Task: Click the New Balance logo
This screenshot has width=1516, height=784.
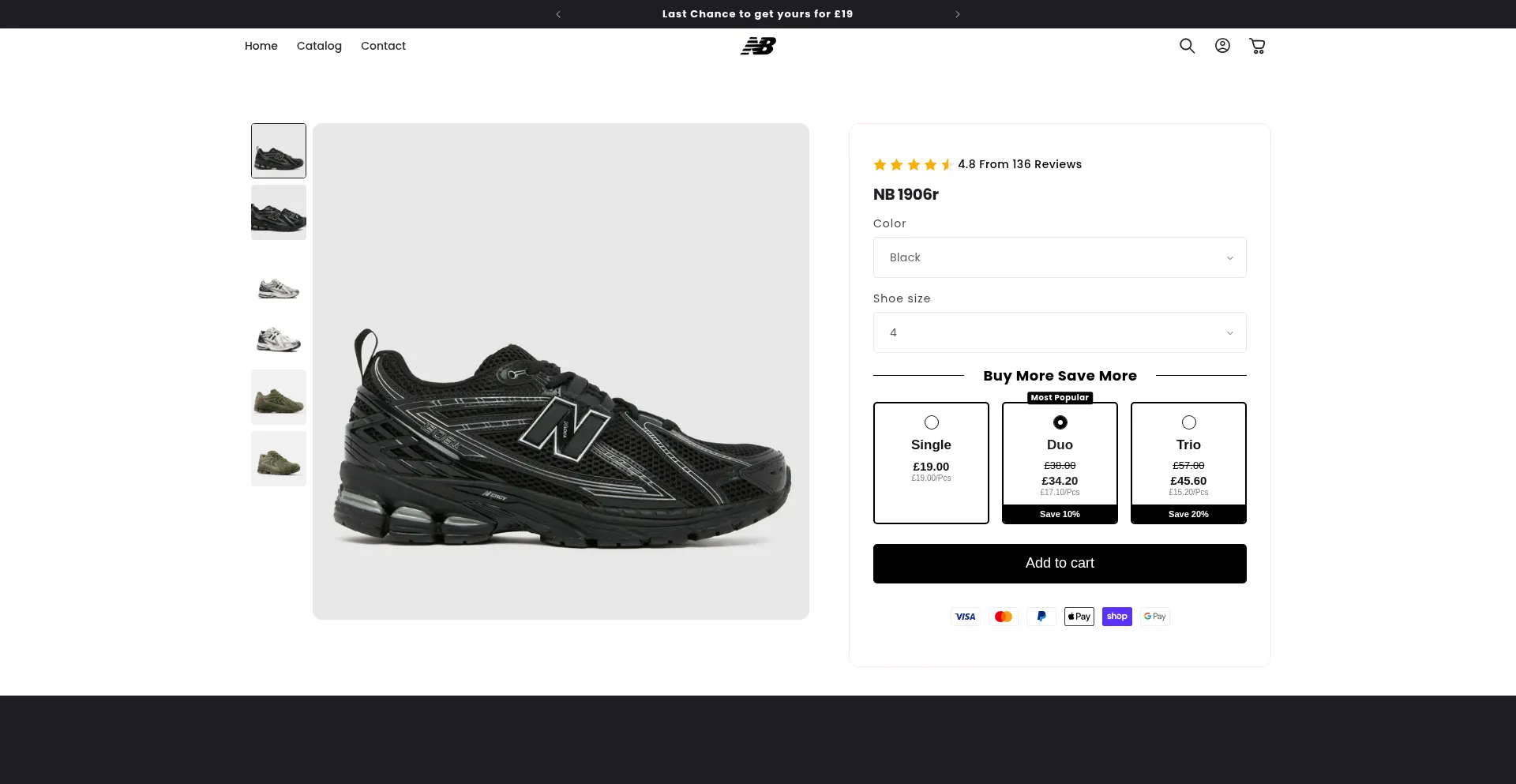Action: click(758, 47)
